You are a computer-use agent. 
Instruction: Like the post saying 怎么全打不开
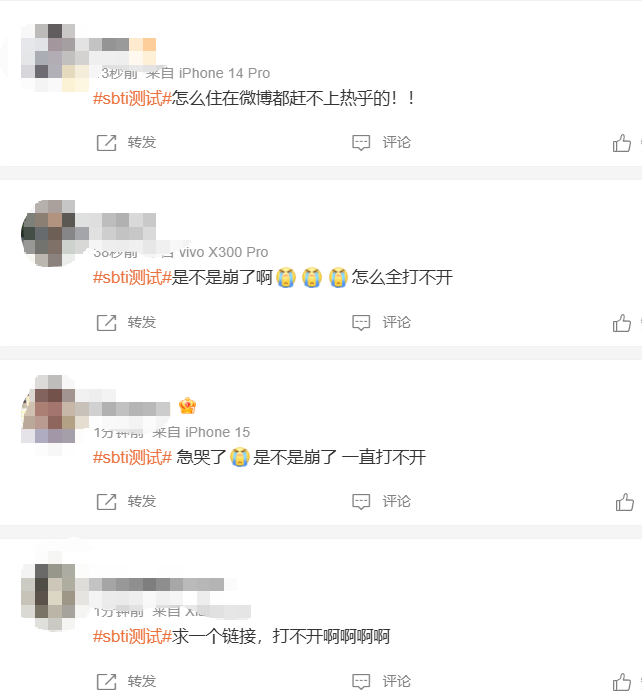[621, 323]
